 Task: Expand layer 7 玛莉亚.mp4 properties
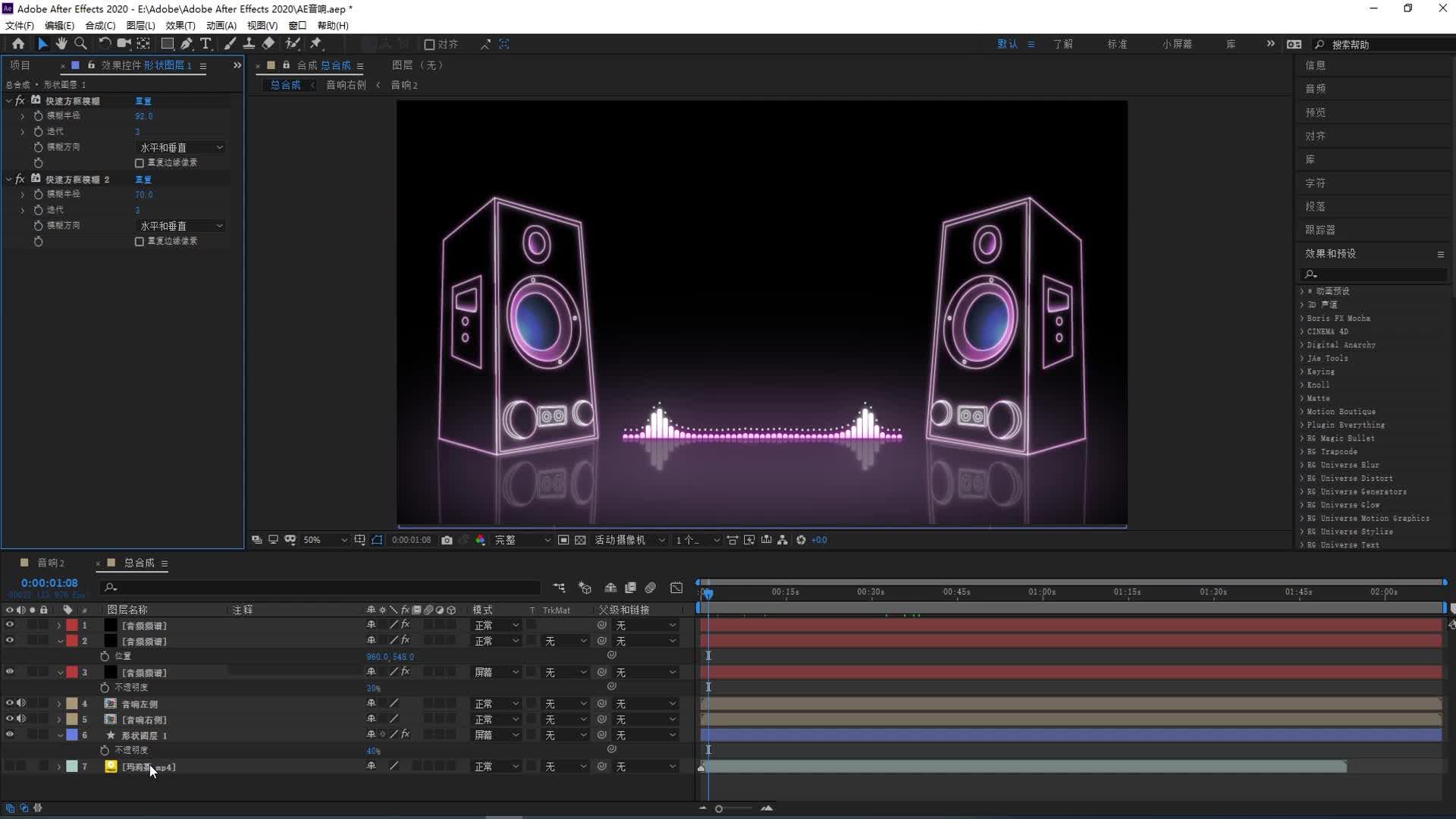59,767
